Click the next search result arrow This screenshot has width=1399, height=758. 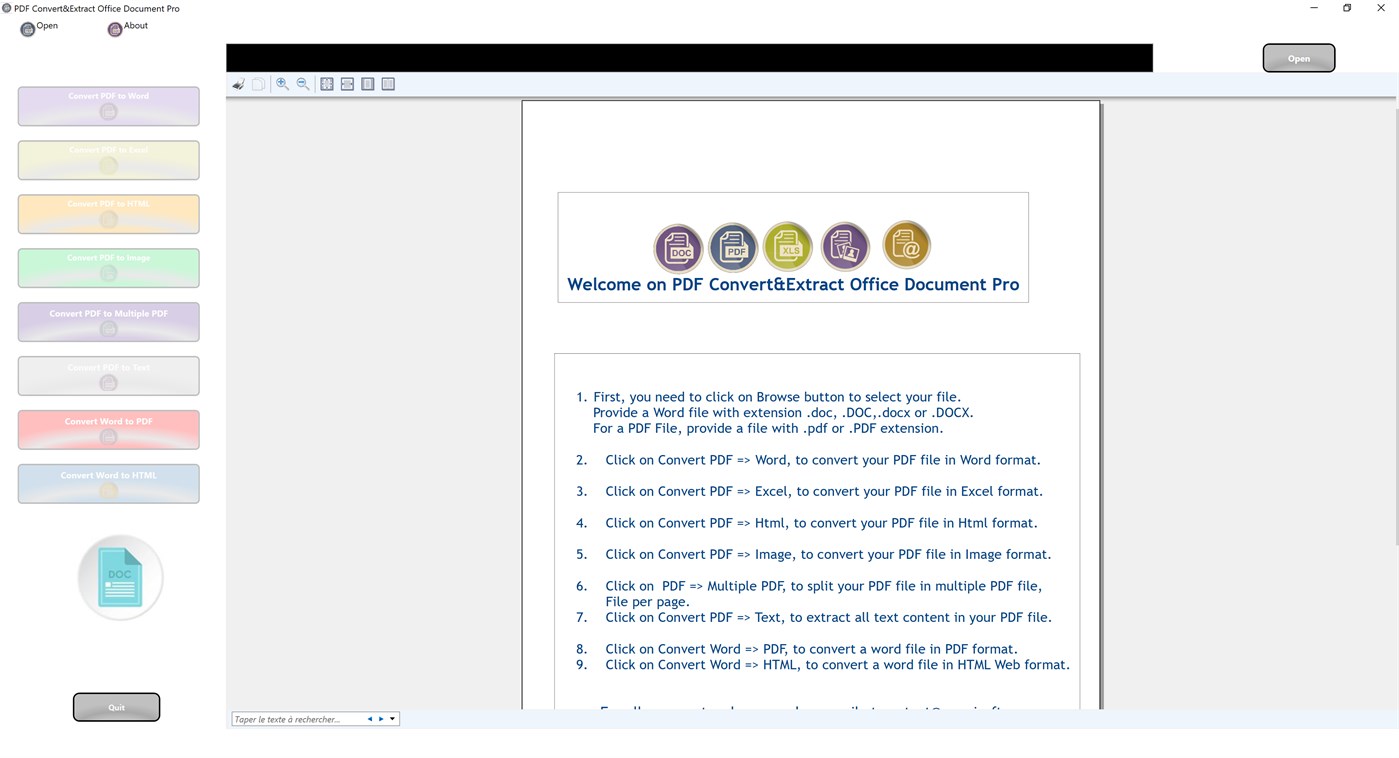[380, 718]
